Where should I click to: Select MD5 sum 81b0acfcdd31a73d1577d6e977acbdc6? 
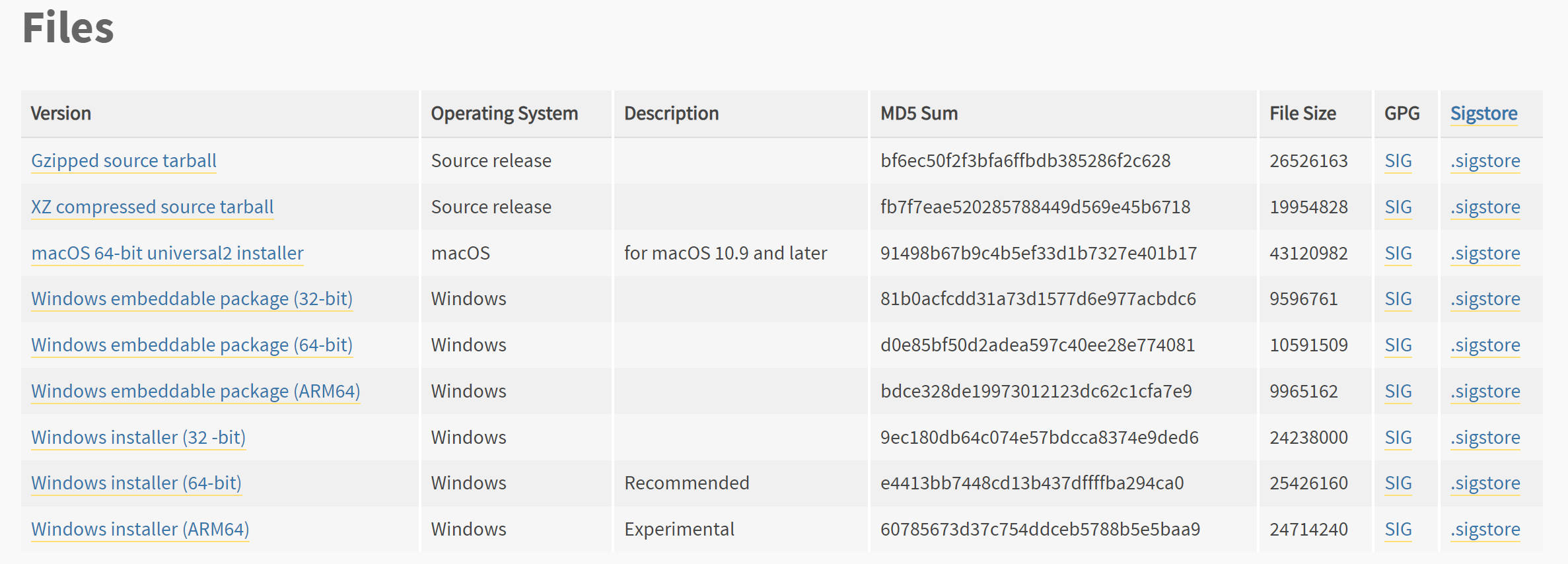click(1038, 299)
